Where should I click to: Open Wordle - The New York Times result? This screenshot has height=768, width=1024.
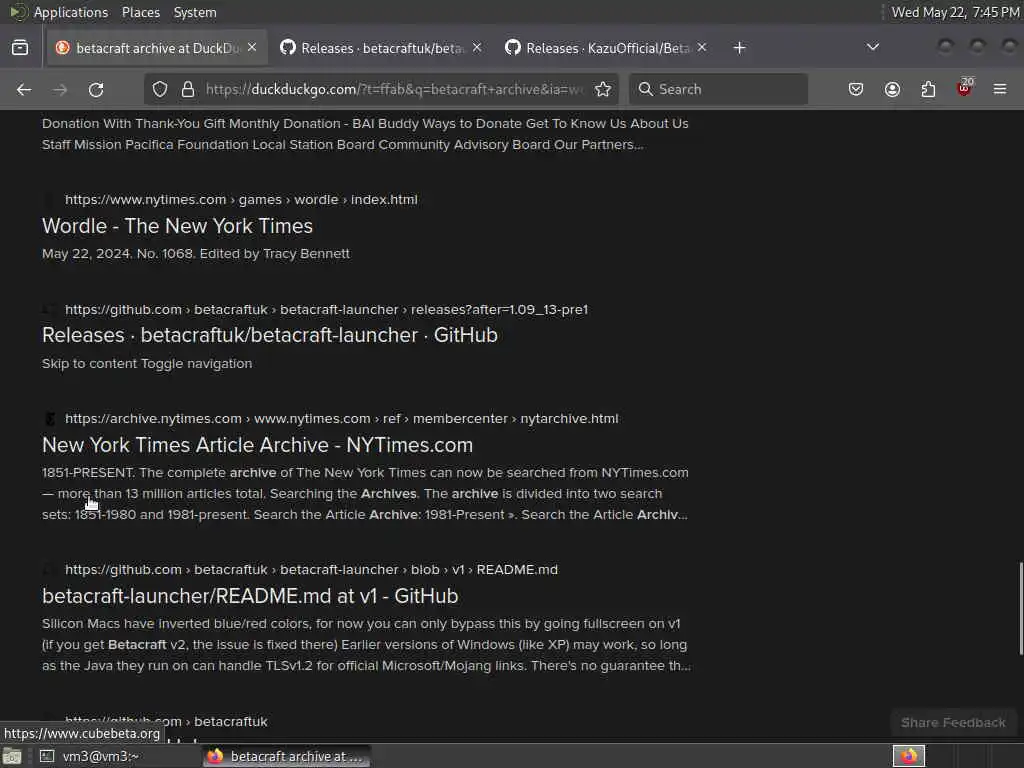click(x=178, y=226)
